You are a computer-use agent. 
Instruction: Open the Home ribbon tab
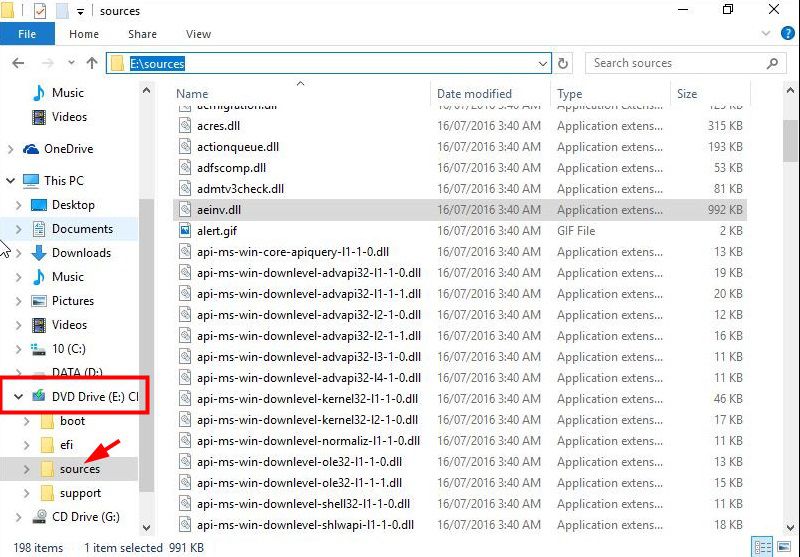point(84,34)
